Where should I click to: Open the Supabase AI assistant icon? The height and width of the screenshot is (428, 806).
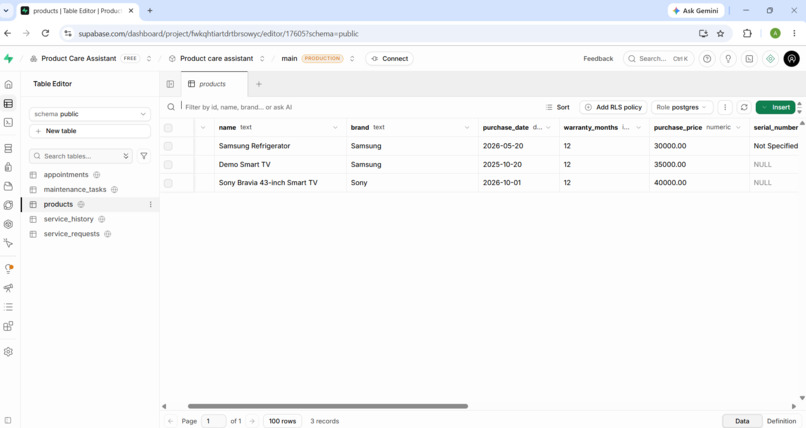tap(770, 59)
